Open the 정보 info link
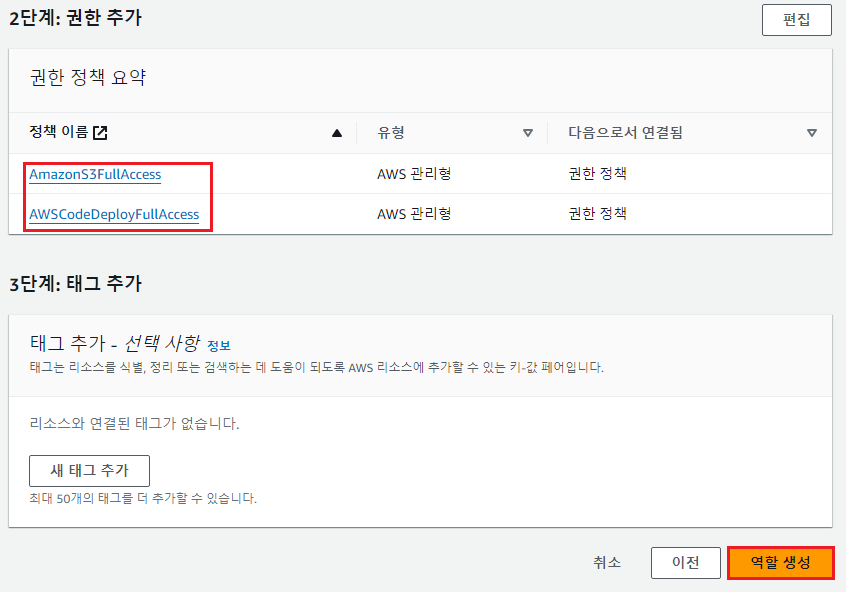The image size is (846, 592). [219, 345]
